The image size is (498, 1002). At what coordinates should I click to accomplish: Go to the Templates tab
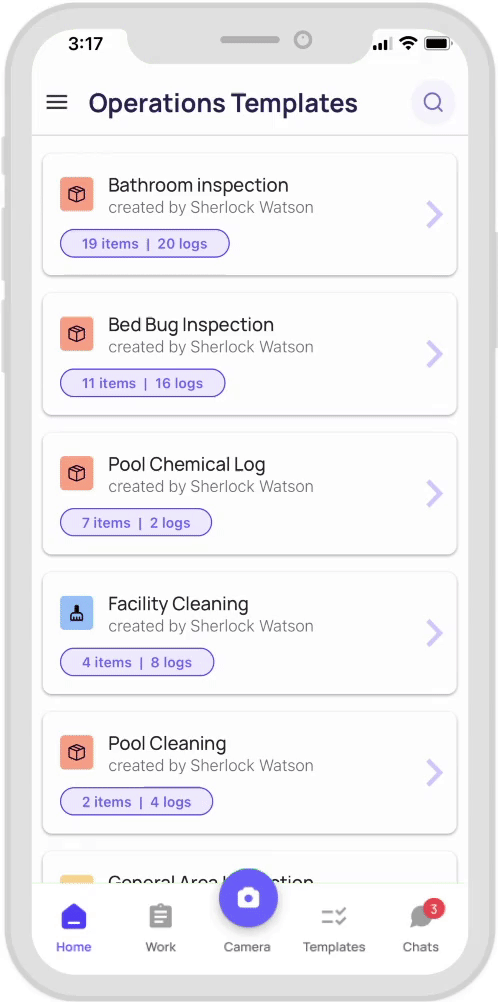pyautogui.click(x=334, y=929)
